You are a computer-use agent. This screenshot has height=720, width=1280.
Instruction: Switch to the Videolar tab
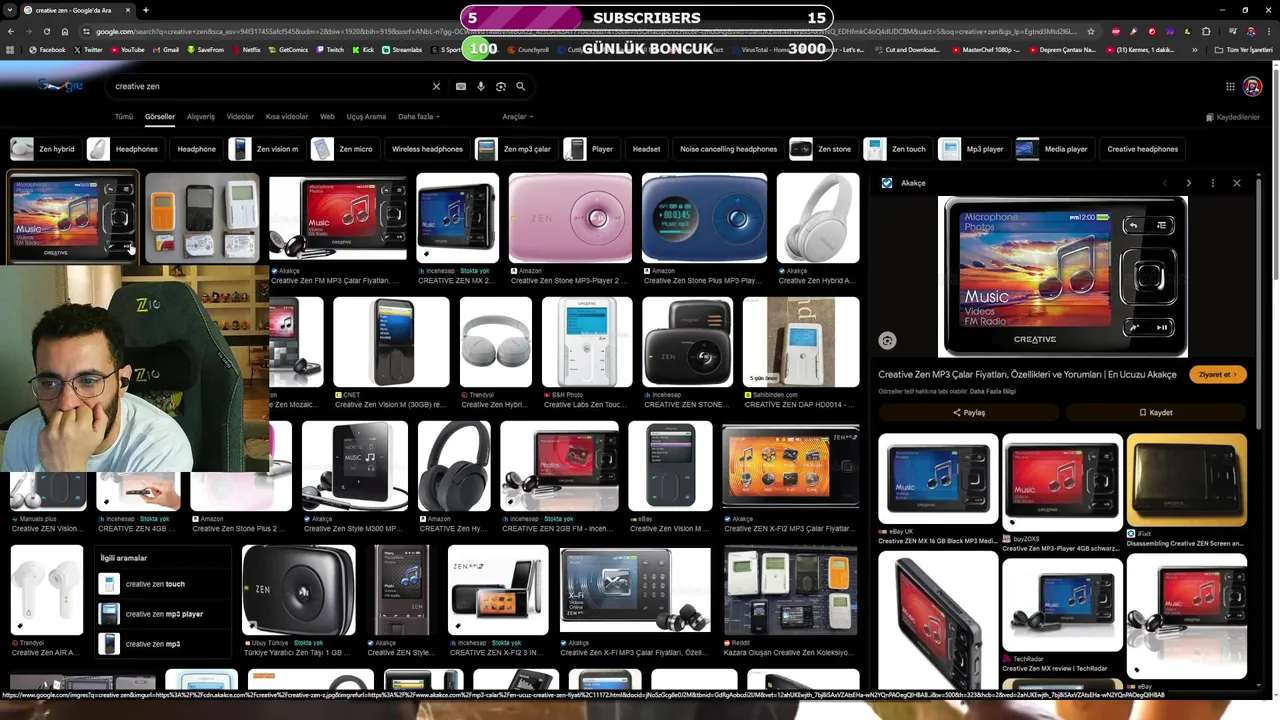tap(240, 117)
